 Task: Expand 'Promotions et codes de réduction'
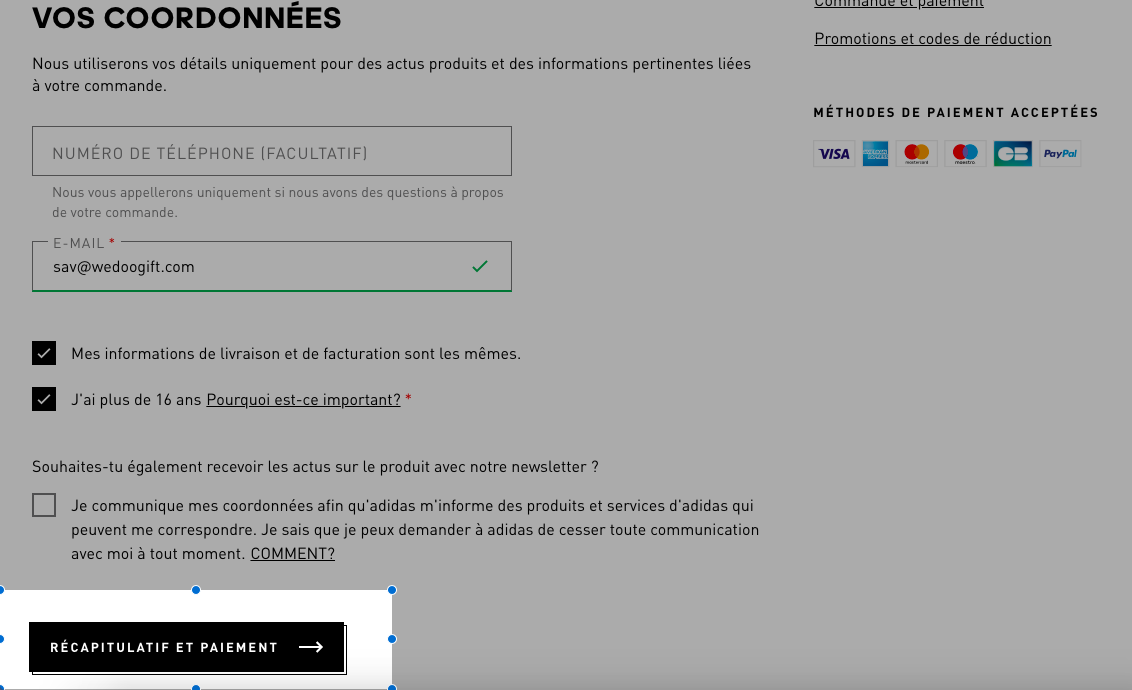pos(932,38)
